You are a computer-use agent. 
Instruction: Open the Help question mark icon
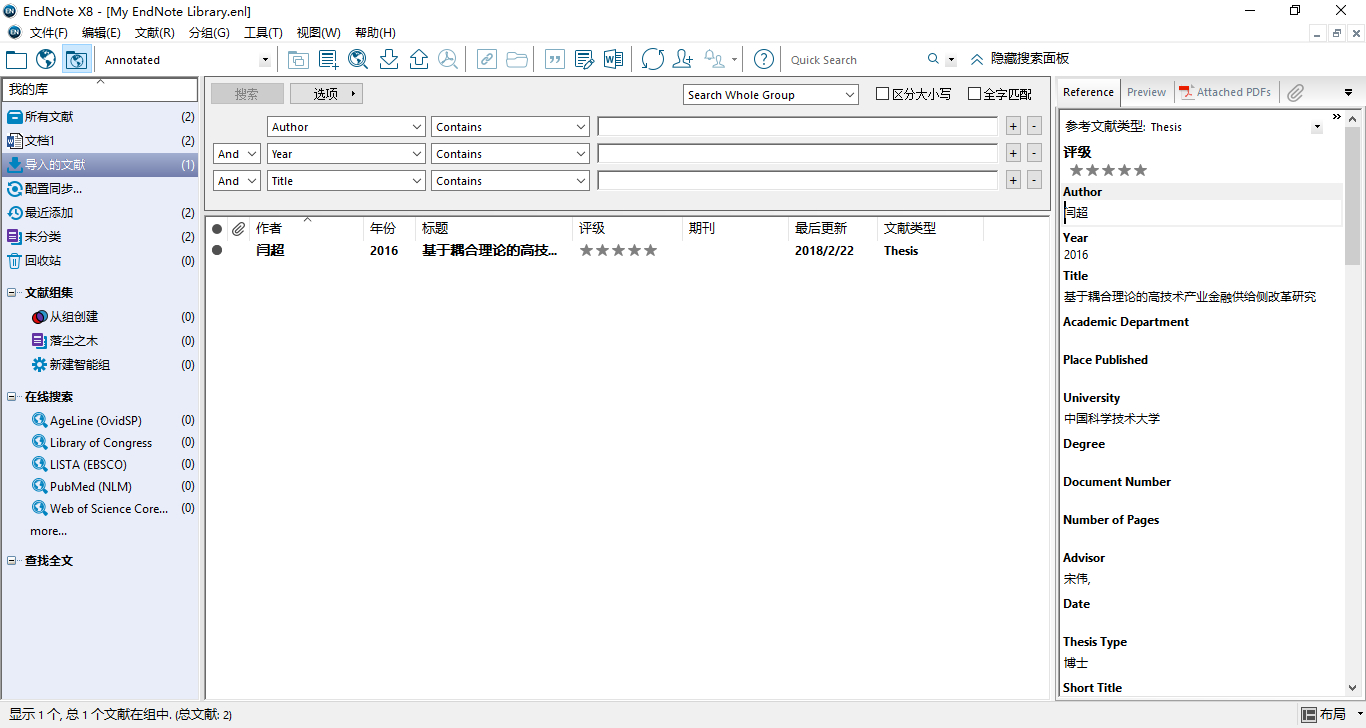[x=763, y=60]
